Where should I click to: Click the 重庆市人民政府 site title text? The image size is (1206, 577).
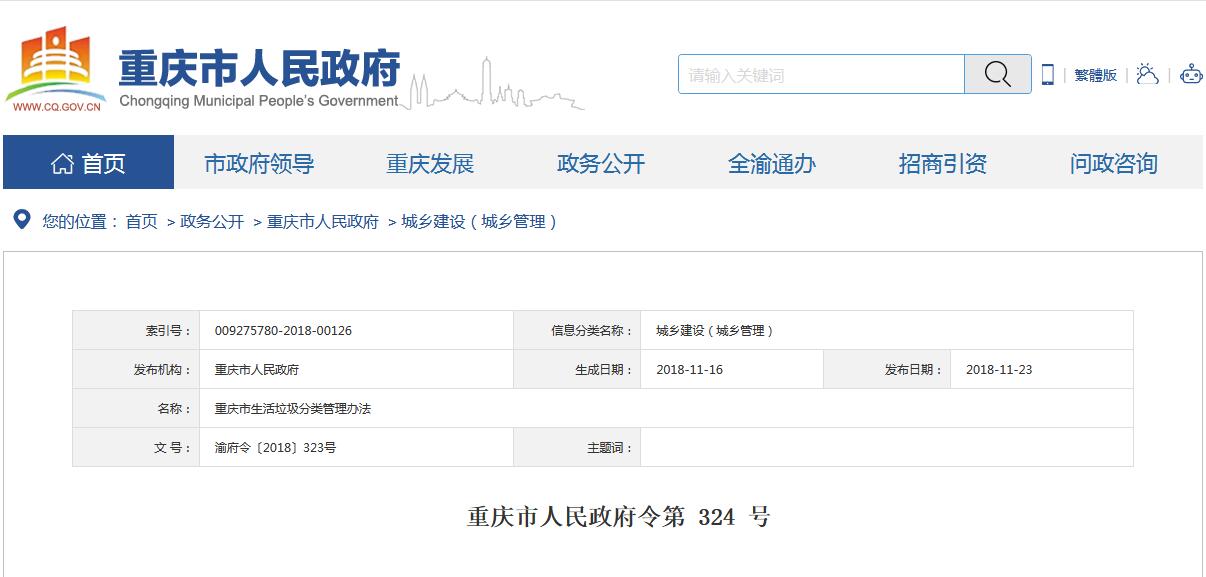[x=259, y=68]
